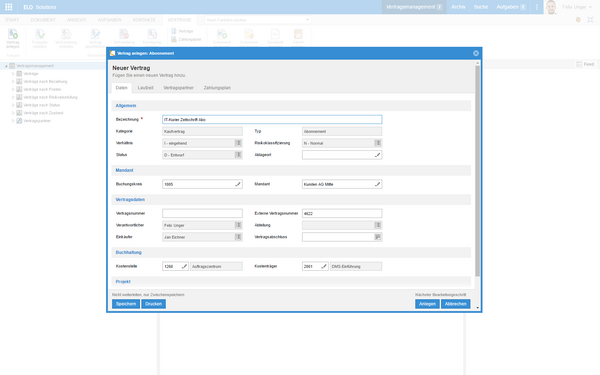
Task: Open the ELO app launcher grid icon
Action: [9, 7]
